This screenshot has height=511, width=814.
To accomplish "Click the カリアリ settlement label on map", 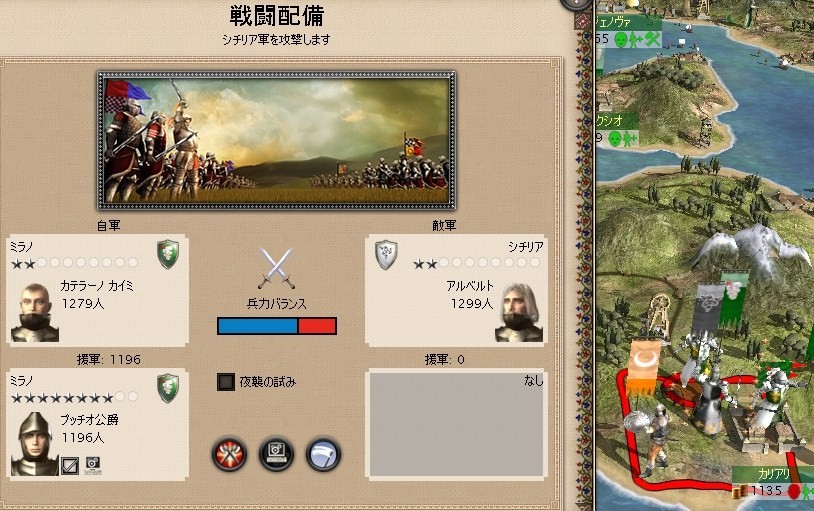I will click(x=774, y=474).
